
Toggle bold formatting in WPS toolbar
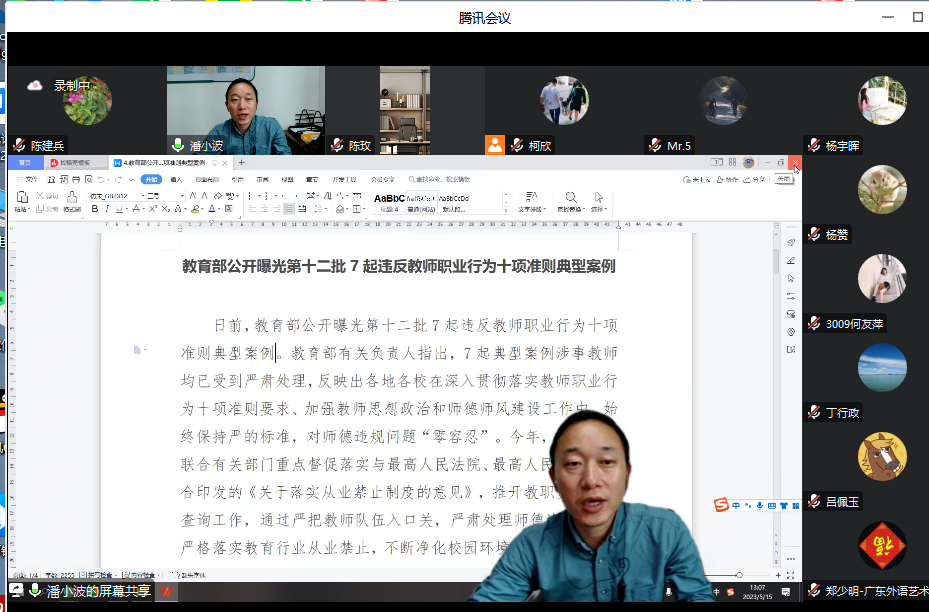click(x=95, y=209)
